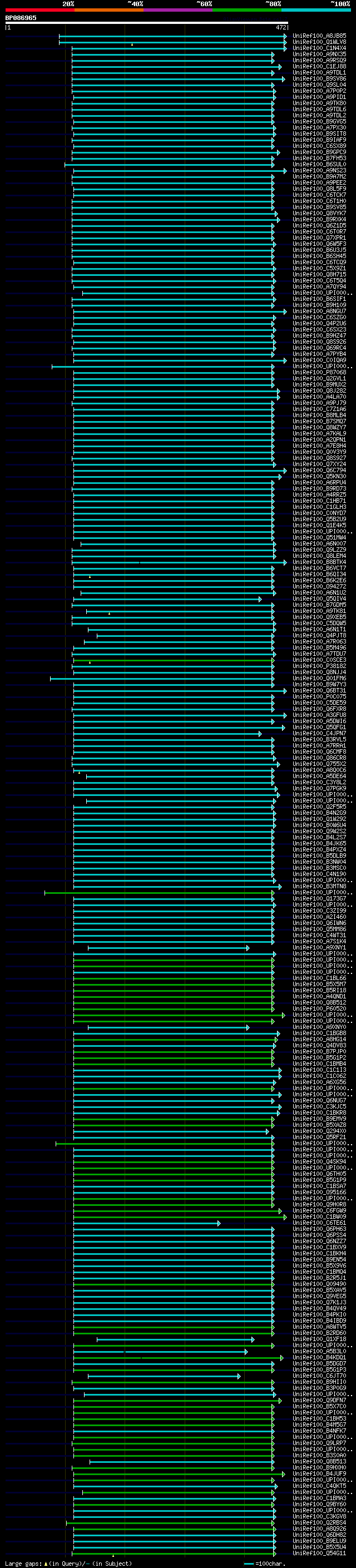Select hit UniRef100_B6U3J5

pyautogui.click(x=319, y=250)
